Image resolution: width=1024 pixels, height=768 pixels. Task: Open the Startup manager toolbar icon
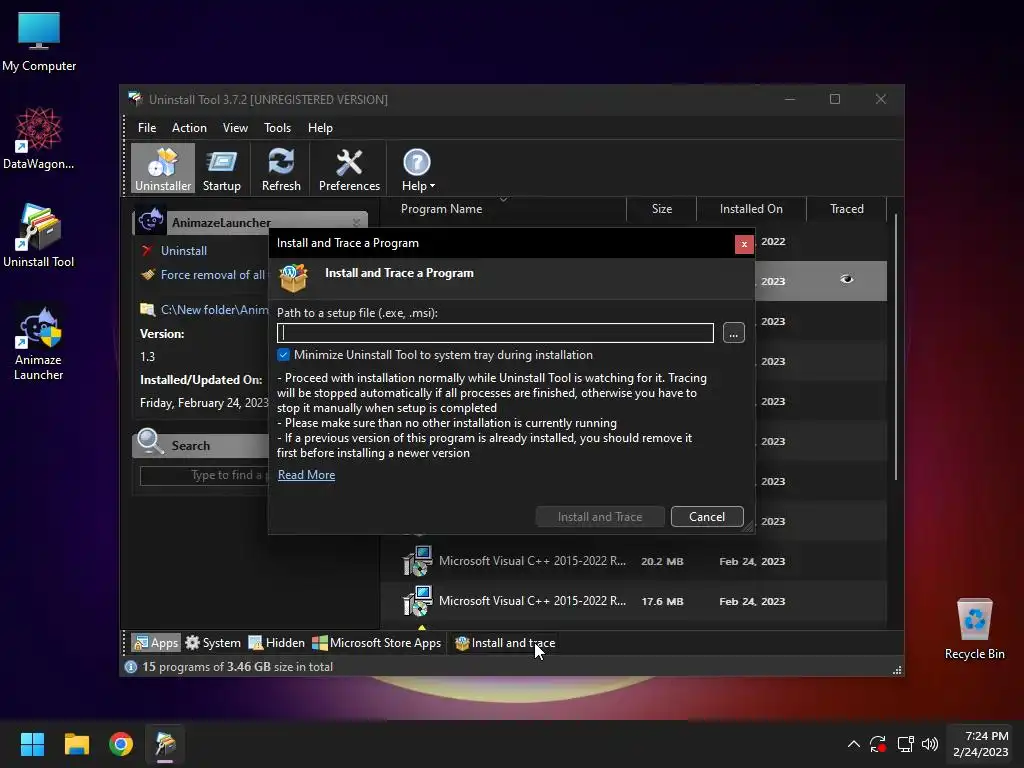221,169
